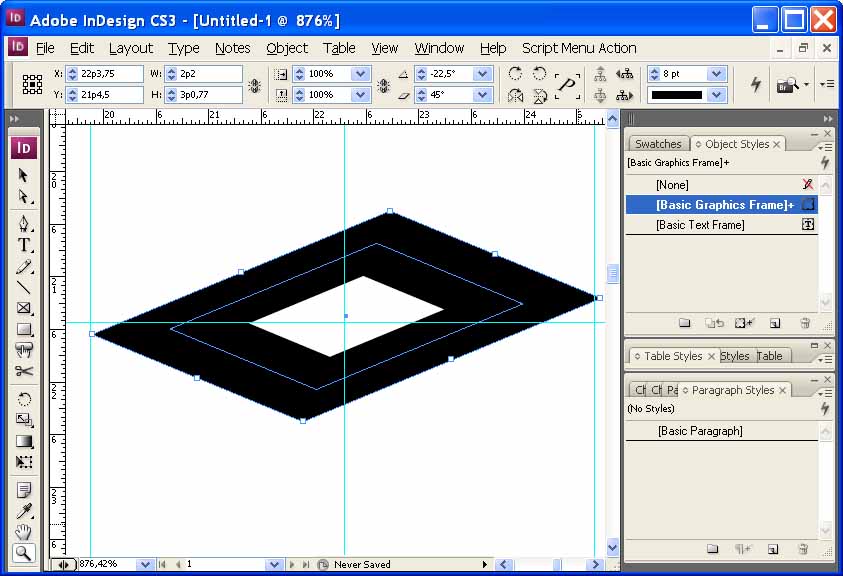
Task: Click the vertical scrollbar thumb
Action: [612, 273]
